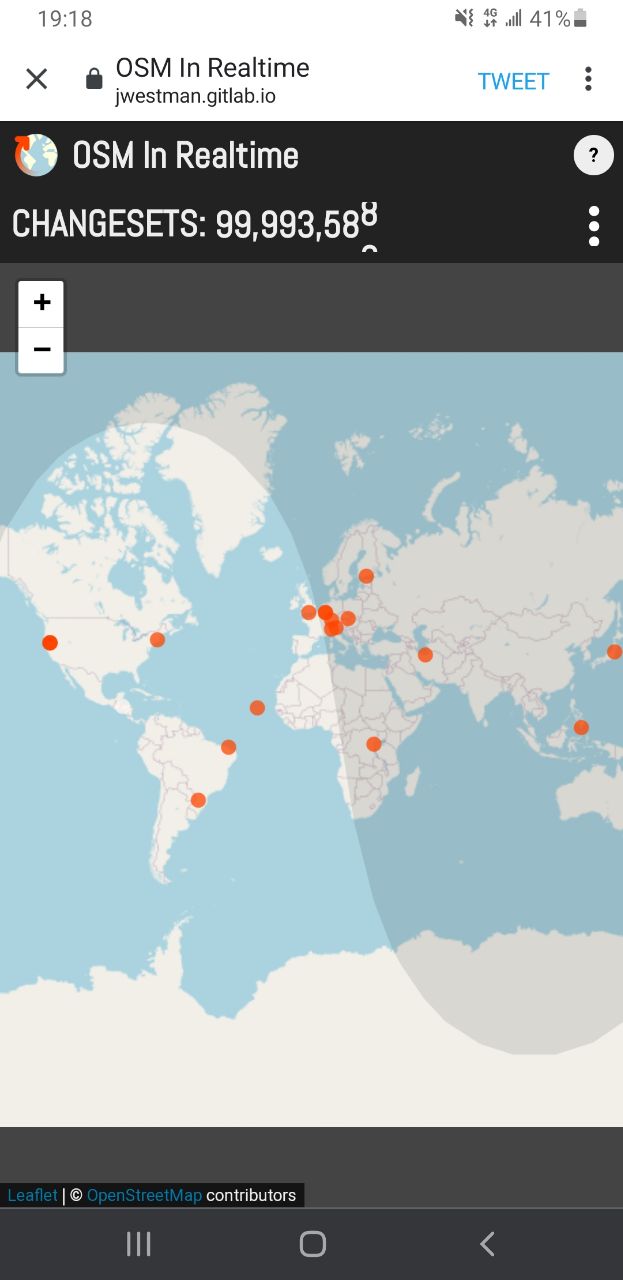Tap the Android back button

click(487, 1244)
